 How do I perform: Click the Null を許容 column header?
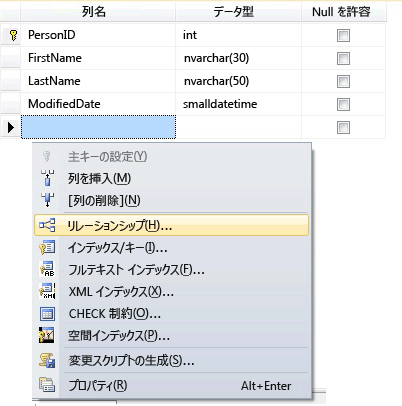coord(344,12)
